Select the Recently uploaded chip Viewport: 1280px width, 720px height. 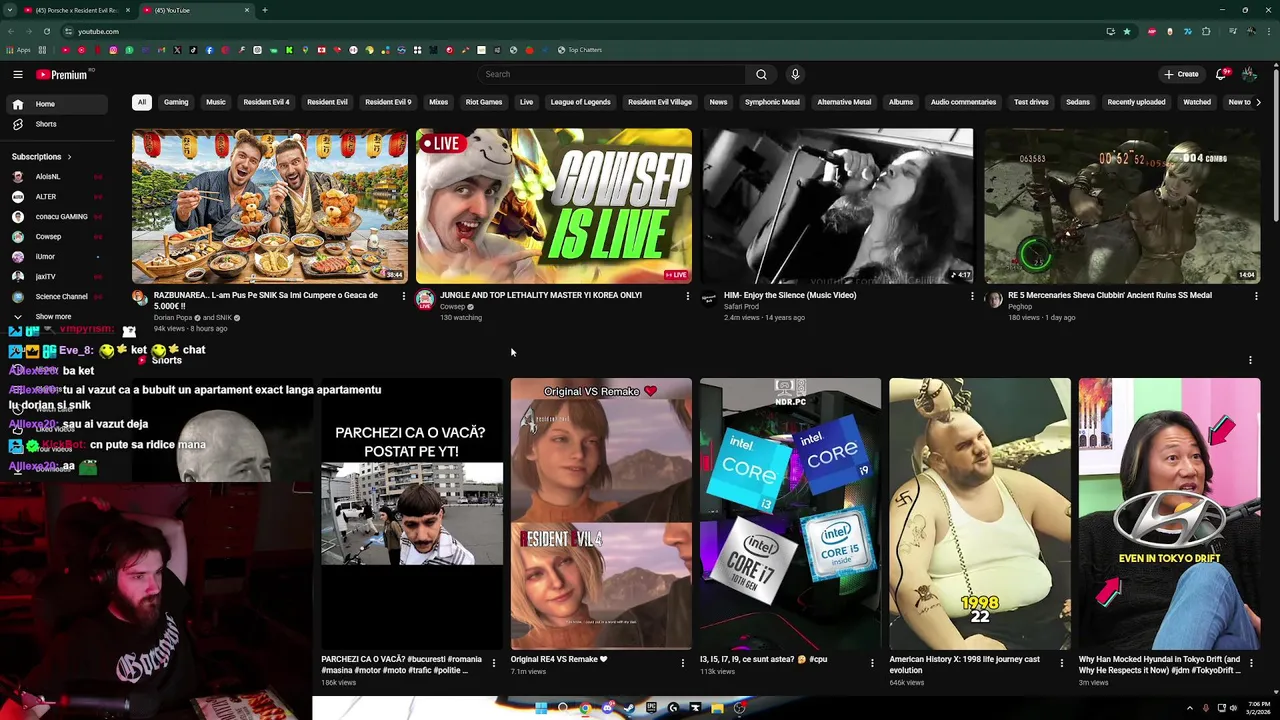(x=1136, y=102)
